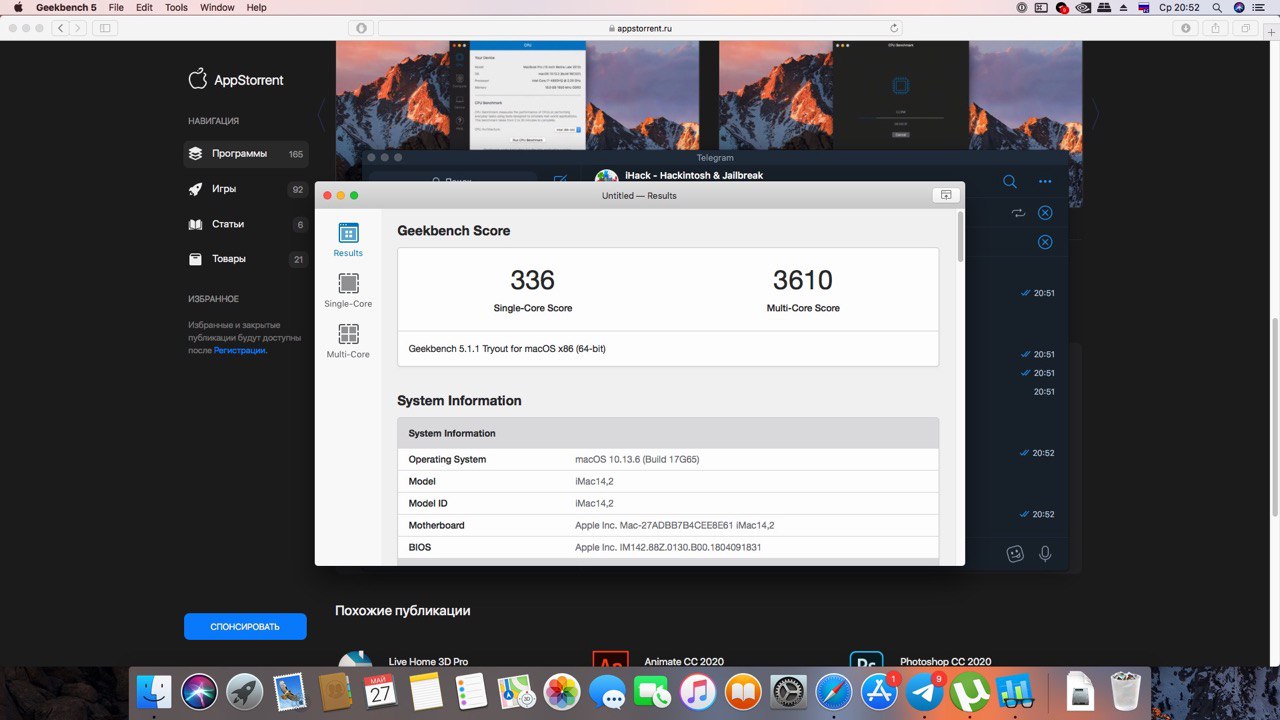This screenshot has height=720, width=1280.
Task: Click the left carousel arrow on screenshots
Action: (x=322, y=115)
